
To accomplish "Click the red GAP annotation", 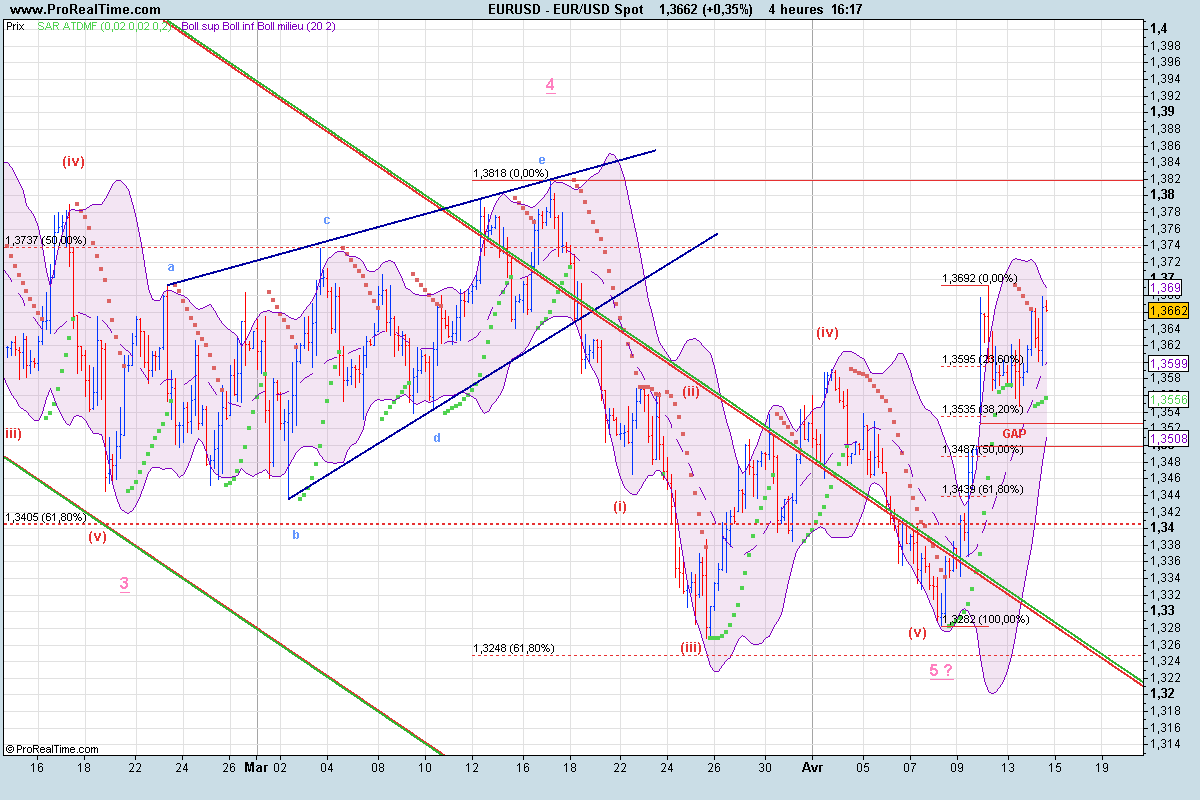I will pos(1014,434).
